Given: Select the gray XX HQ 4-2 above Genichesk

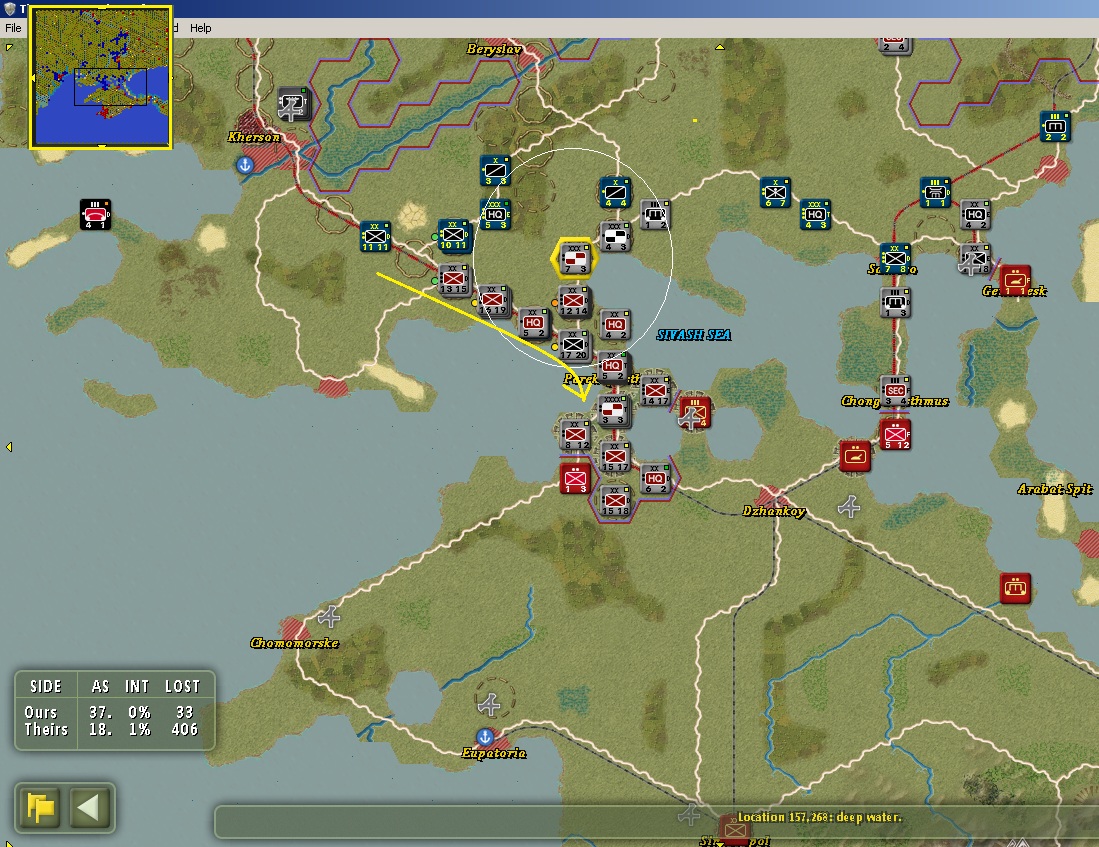Looking at the screenshot, I should tap(976, 215).
